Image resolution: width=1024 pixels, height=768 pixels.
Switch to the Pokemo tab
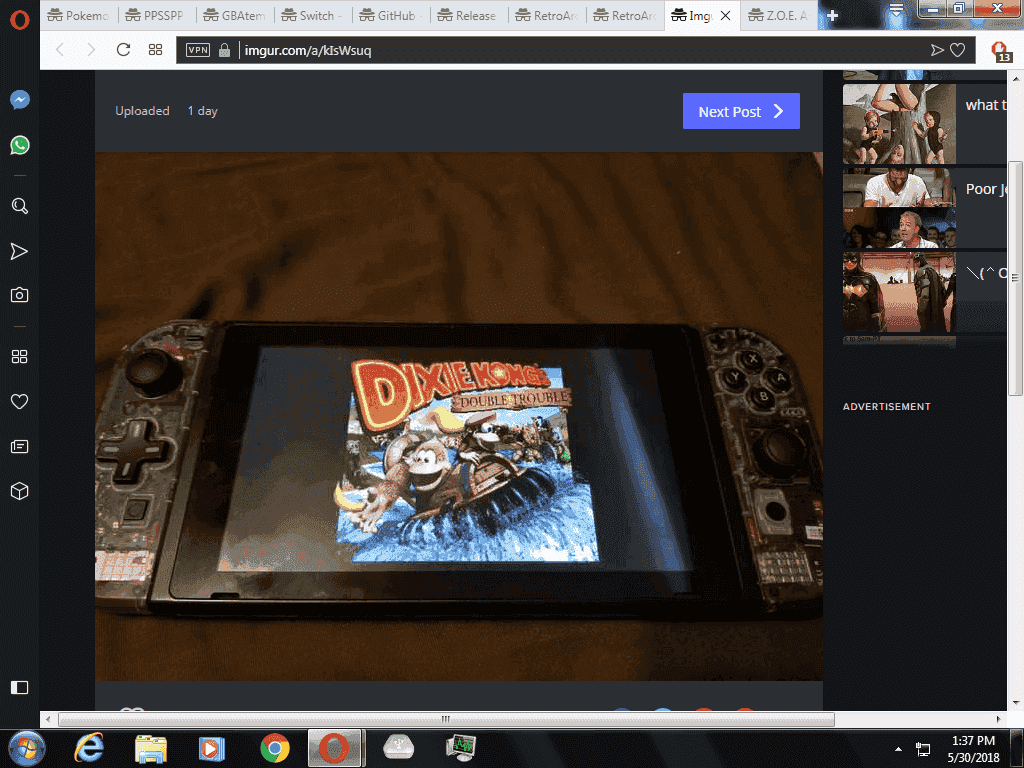tap(78, 16)
